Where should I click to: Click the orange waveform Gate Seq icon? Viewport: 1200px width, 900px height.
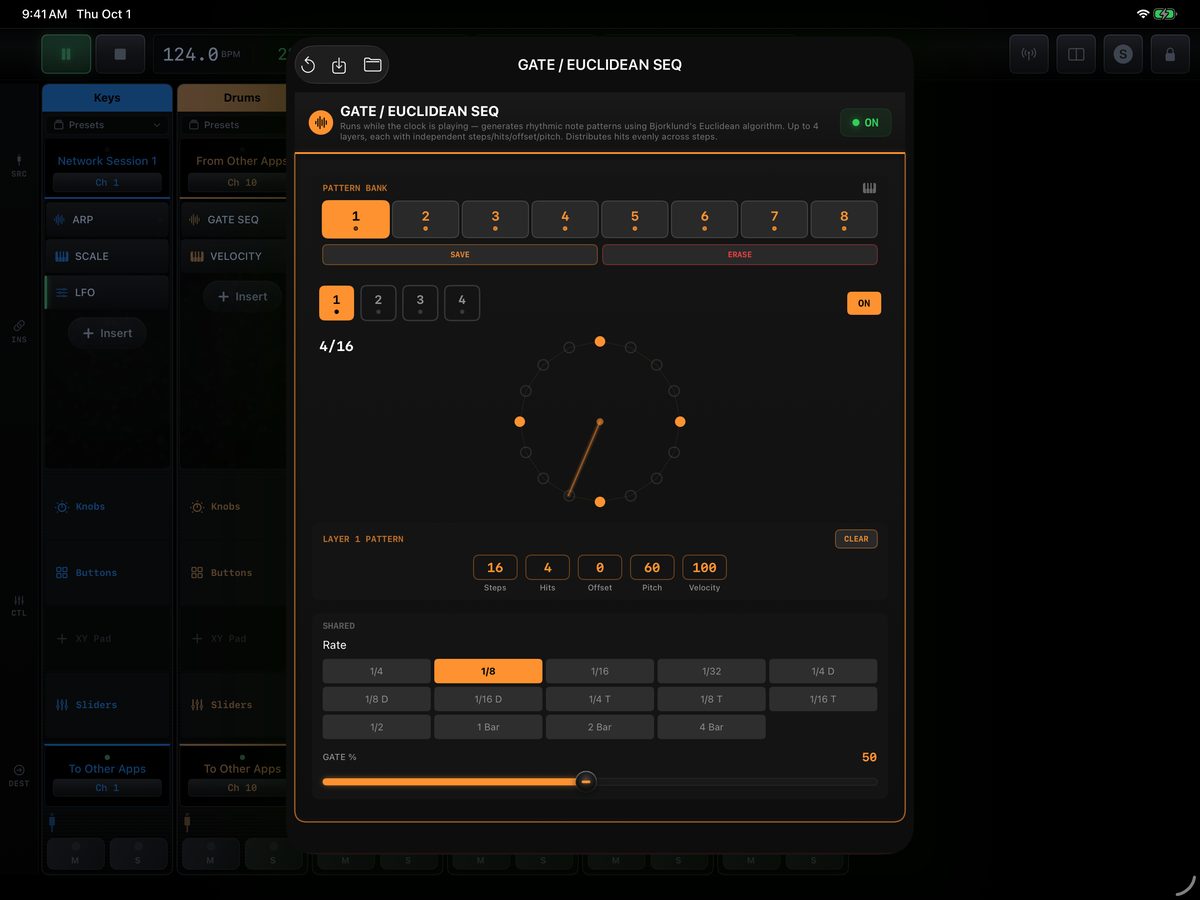pyautogui.click(x=321, y=122)
